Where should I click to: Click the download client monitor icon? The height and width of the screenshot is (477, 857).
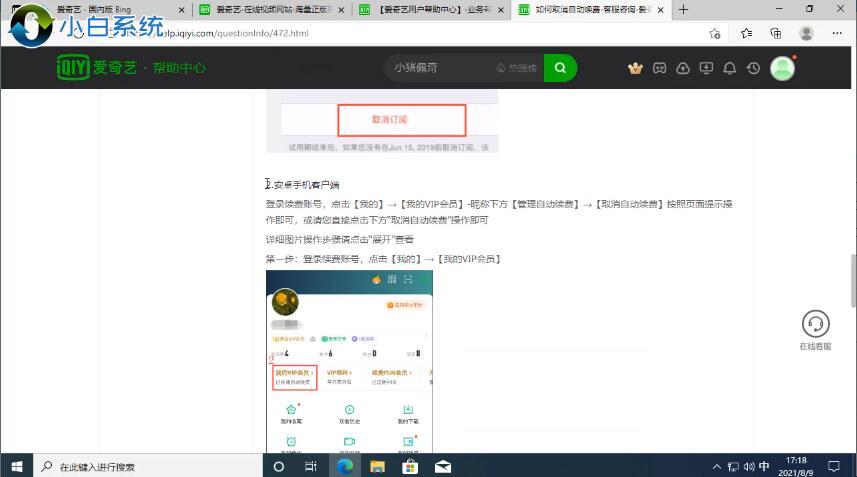(x=706, y=68)
